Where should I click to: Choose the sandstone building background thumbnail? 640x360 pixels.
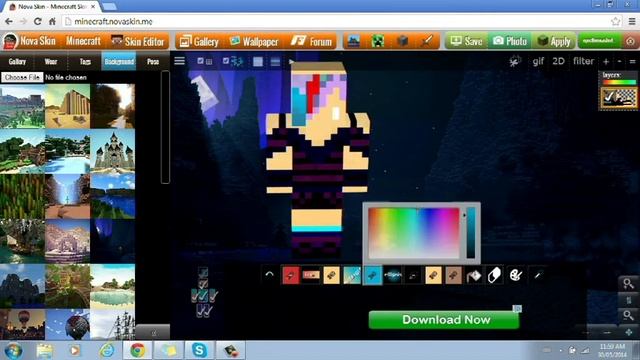point(68,106)
